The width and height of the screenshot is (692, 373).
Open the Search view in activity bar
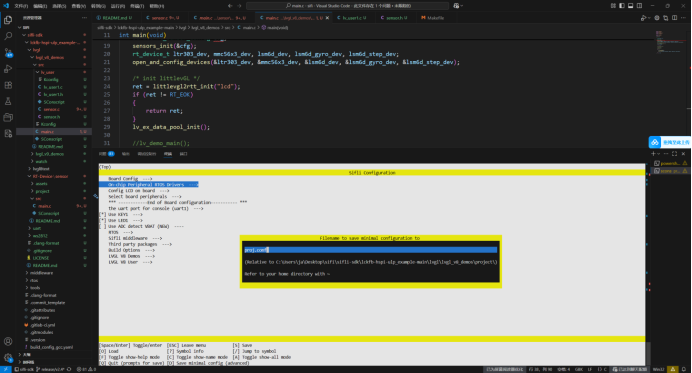pos(8,36)
